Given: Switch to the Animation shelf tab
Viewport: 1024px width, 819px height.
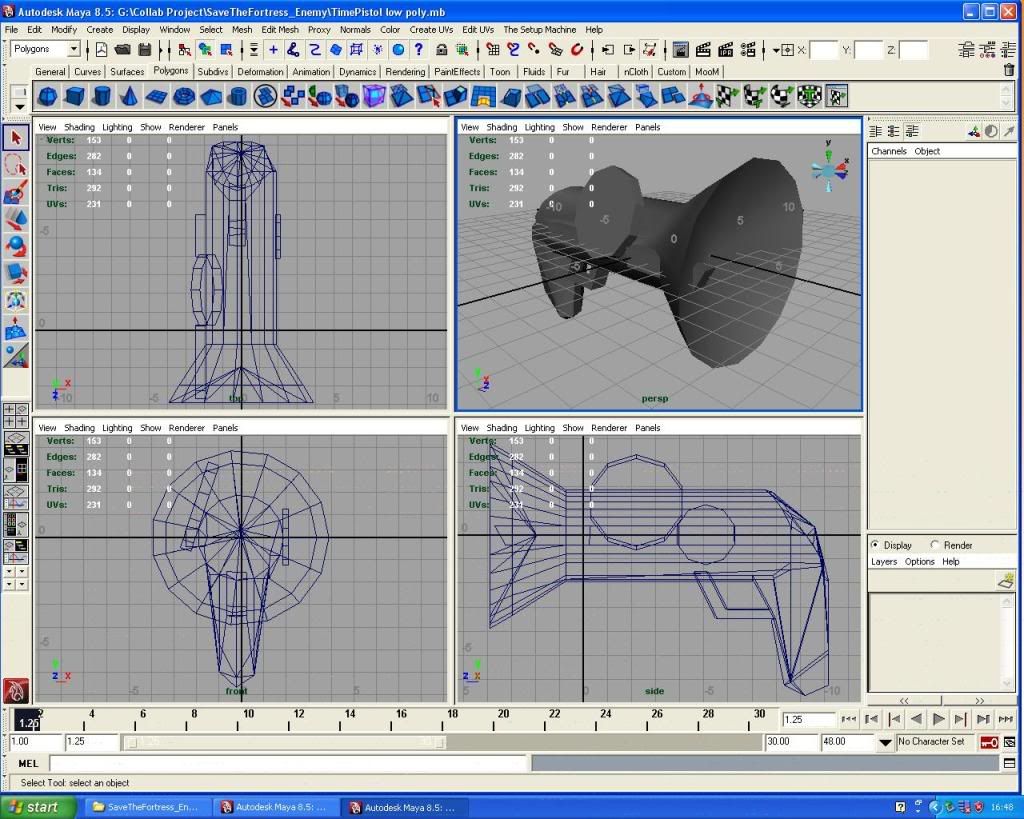Looking at the screenshot, I should tap(311, 72).
